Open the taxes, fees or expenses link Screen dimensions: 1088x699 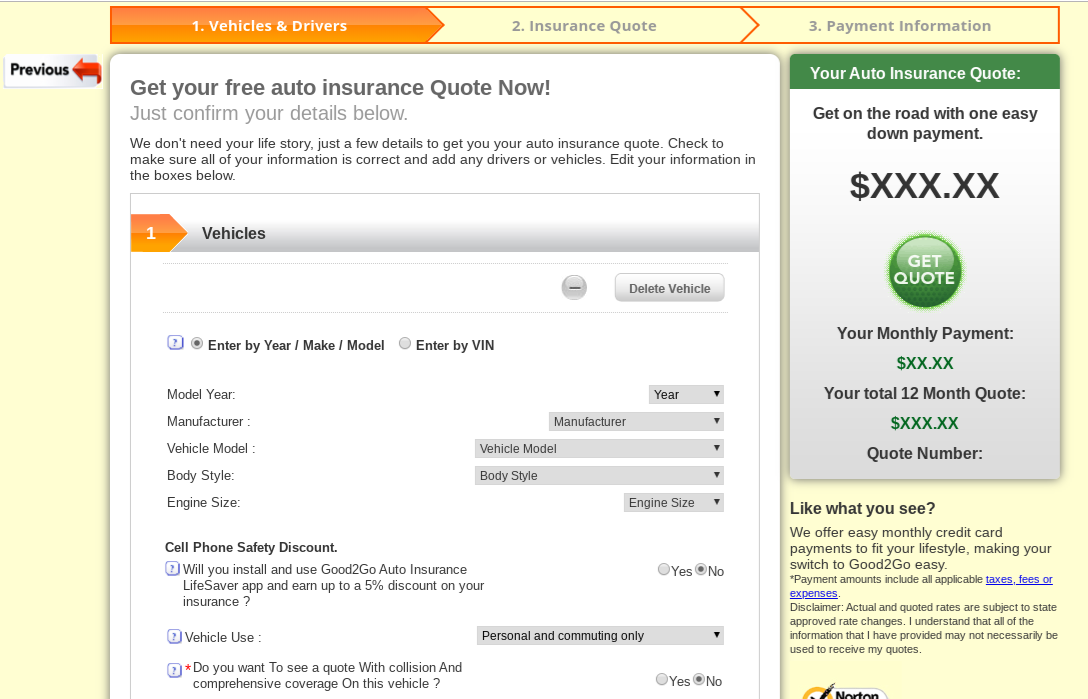(1018, 579)
